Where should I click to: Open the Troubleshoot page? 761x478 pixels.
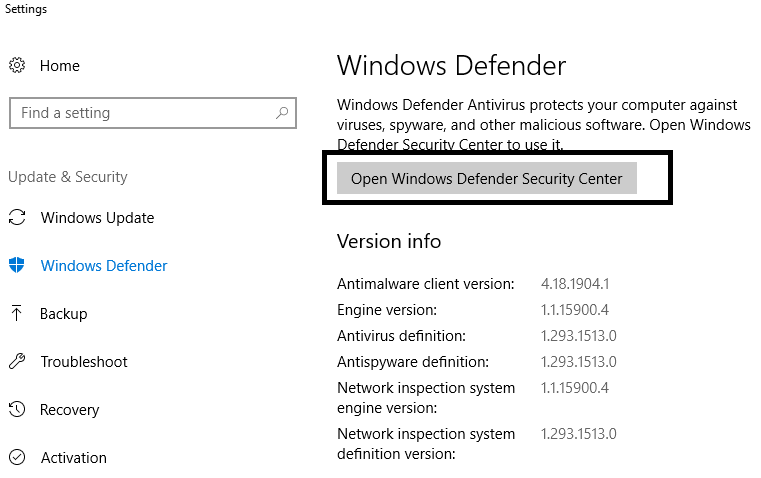click(84, 362)
